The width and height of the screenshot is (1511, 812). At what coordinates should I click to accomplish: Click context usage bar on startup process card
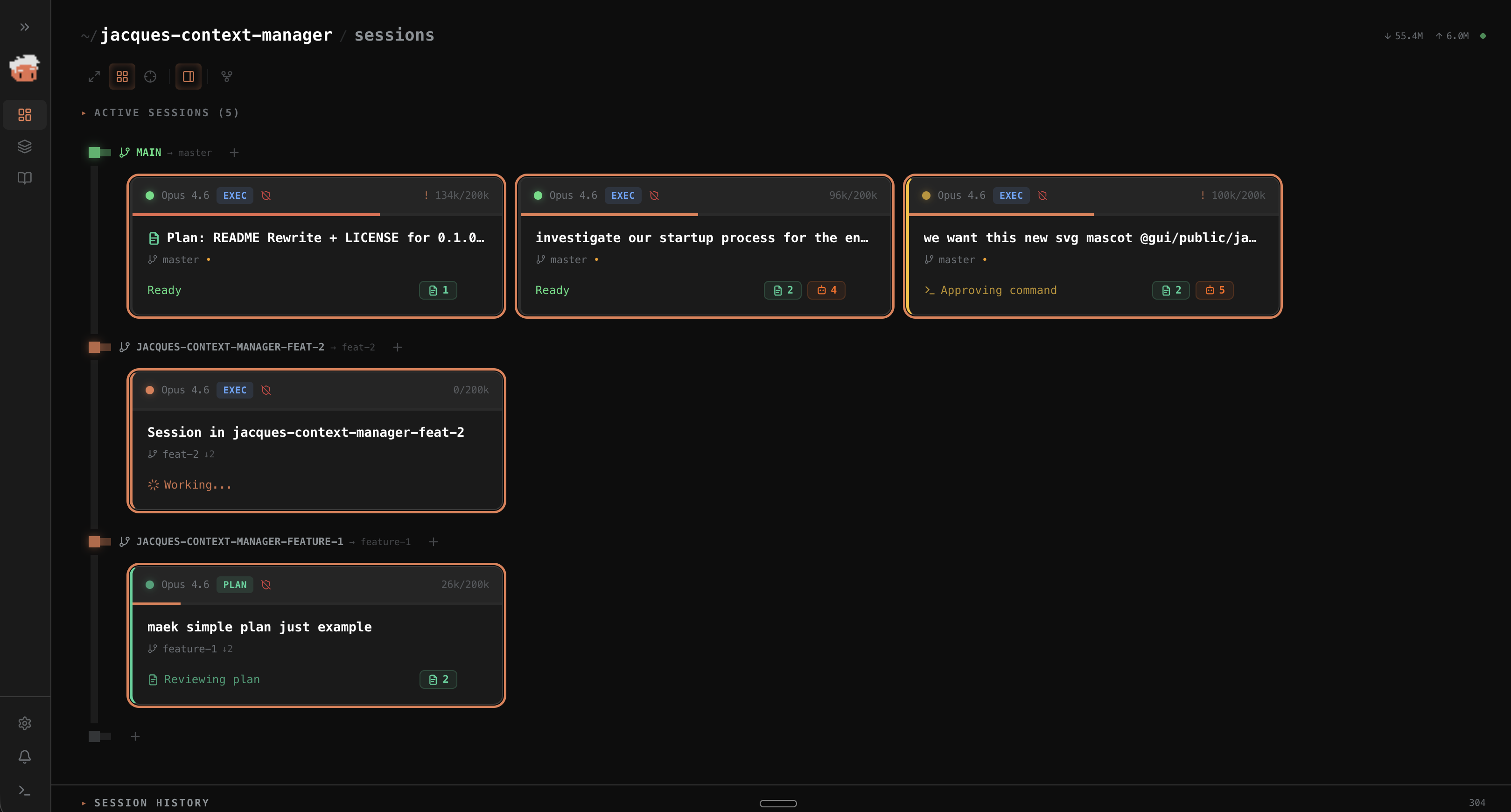(x=705, y=215)
